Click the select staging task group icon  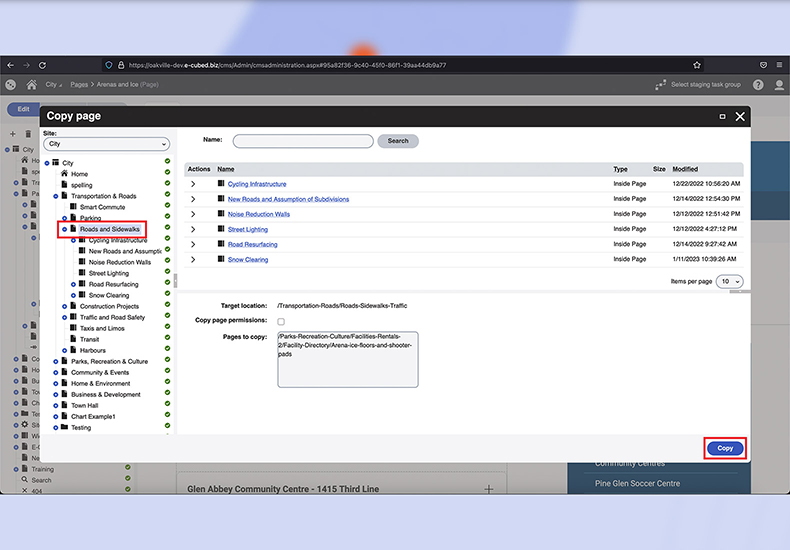pos(661,86)
